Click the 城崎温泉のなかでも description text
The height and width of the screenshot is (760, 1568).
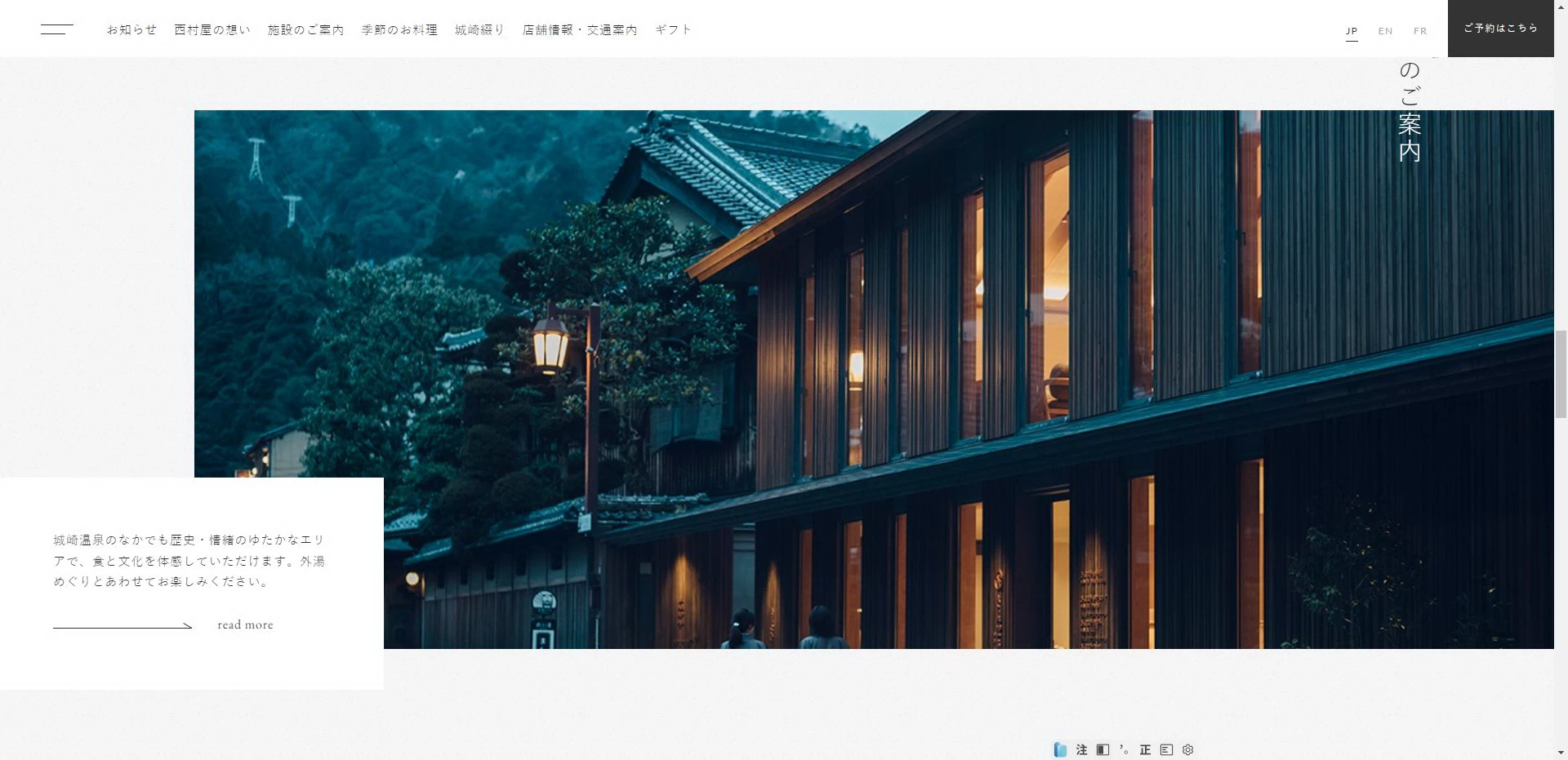pos(189,561)
